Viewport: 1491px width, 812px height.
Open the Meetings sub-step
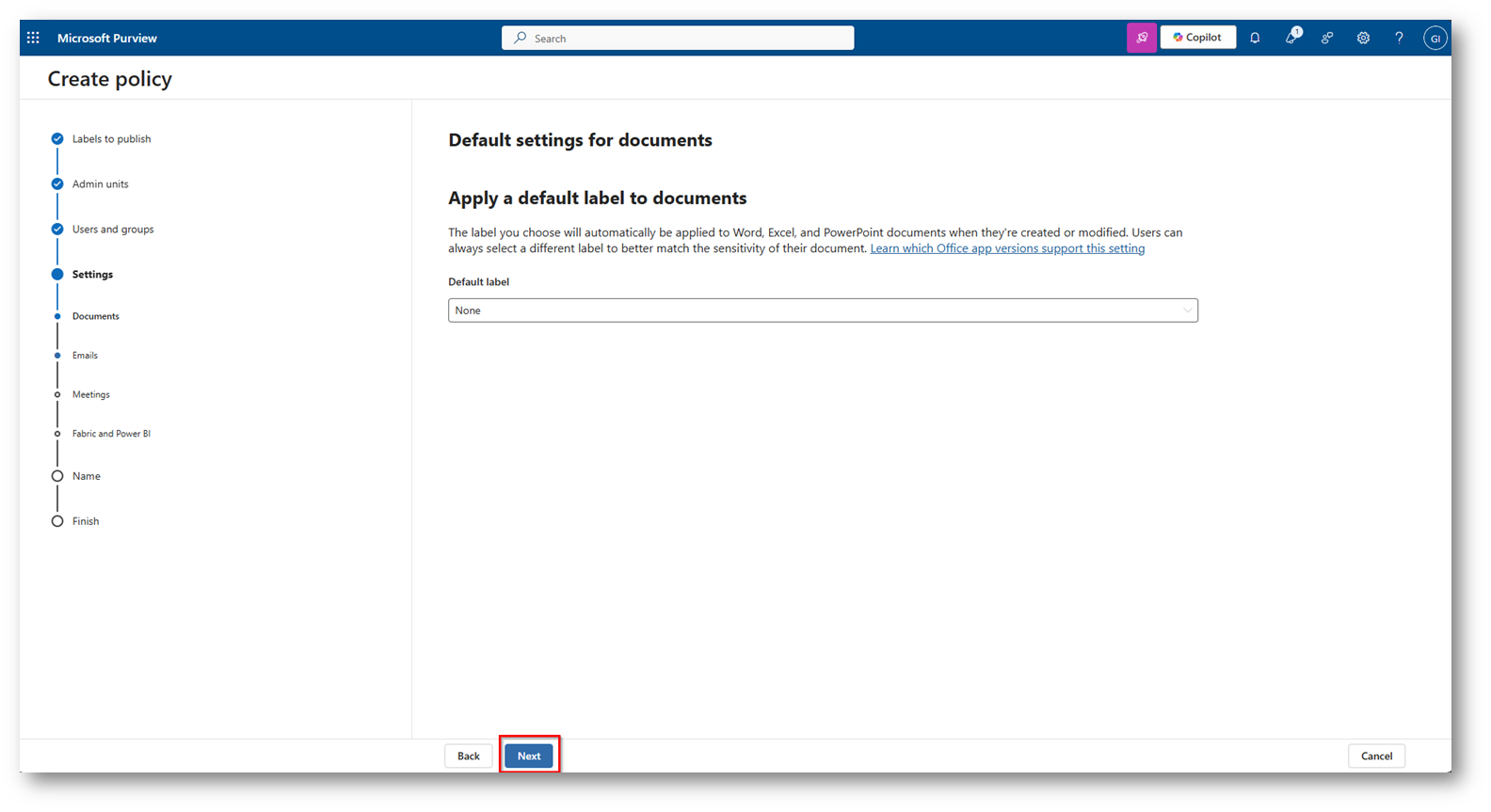(91, 394)
